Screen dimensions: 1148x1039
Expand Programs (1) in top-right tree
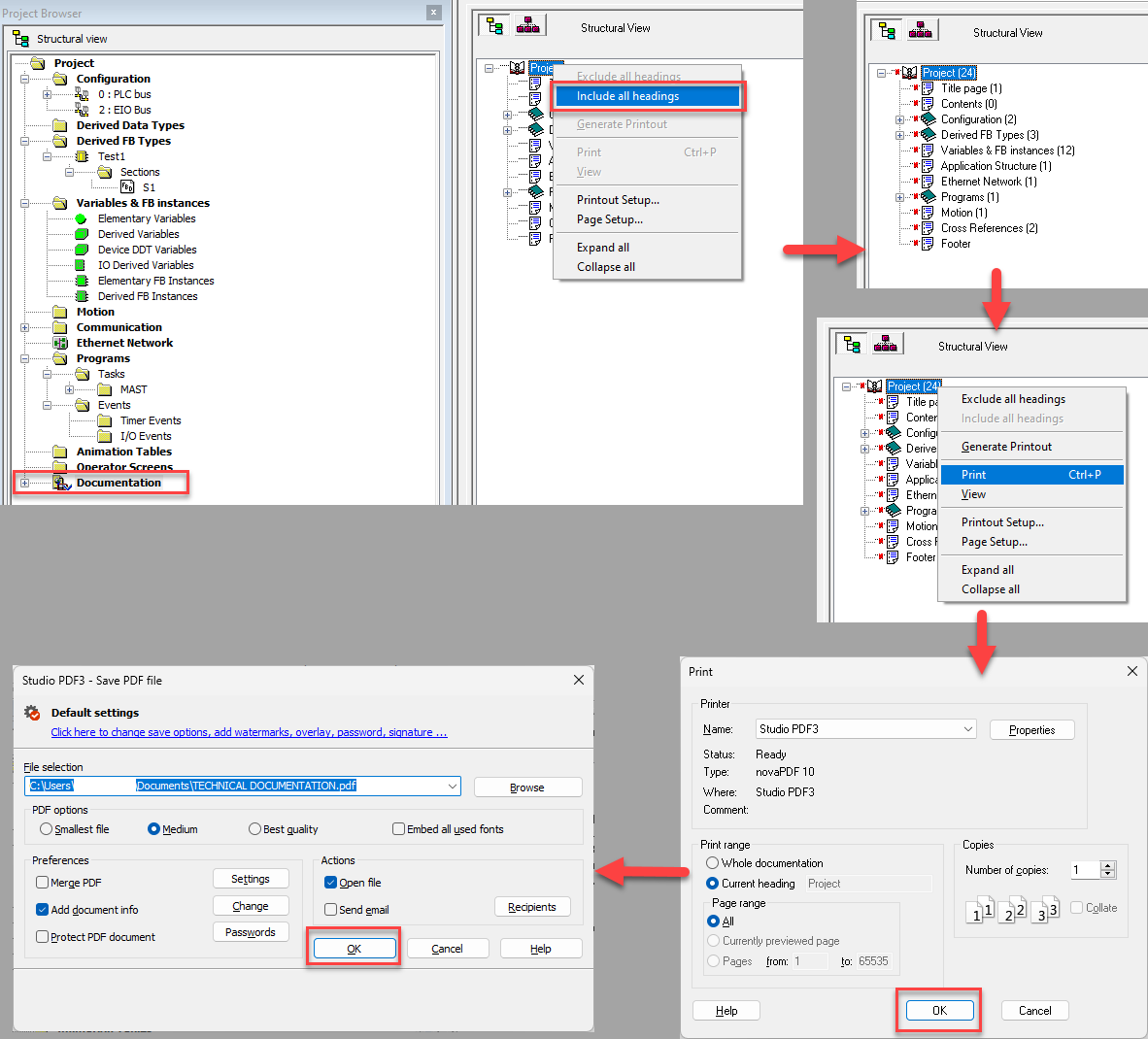[899, 198]
